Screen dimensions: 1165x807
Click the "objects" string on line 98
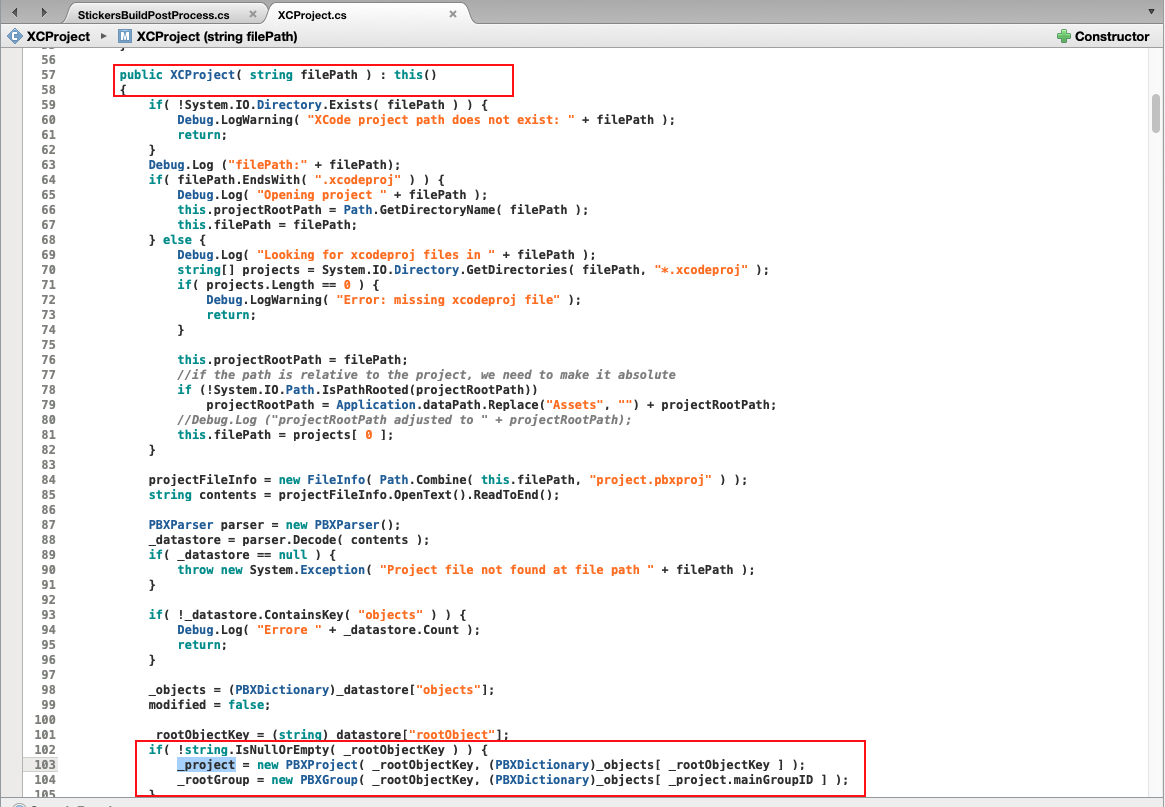(x=448, y=690)
